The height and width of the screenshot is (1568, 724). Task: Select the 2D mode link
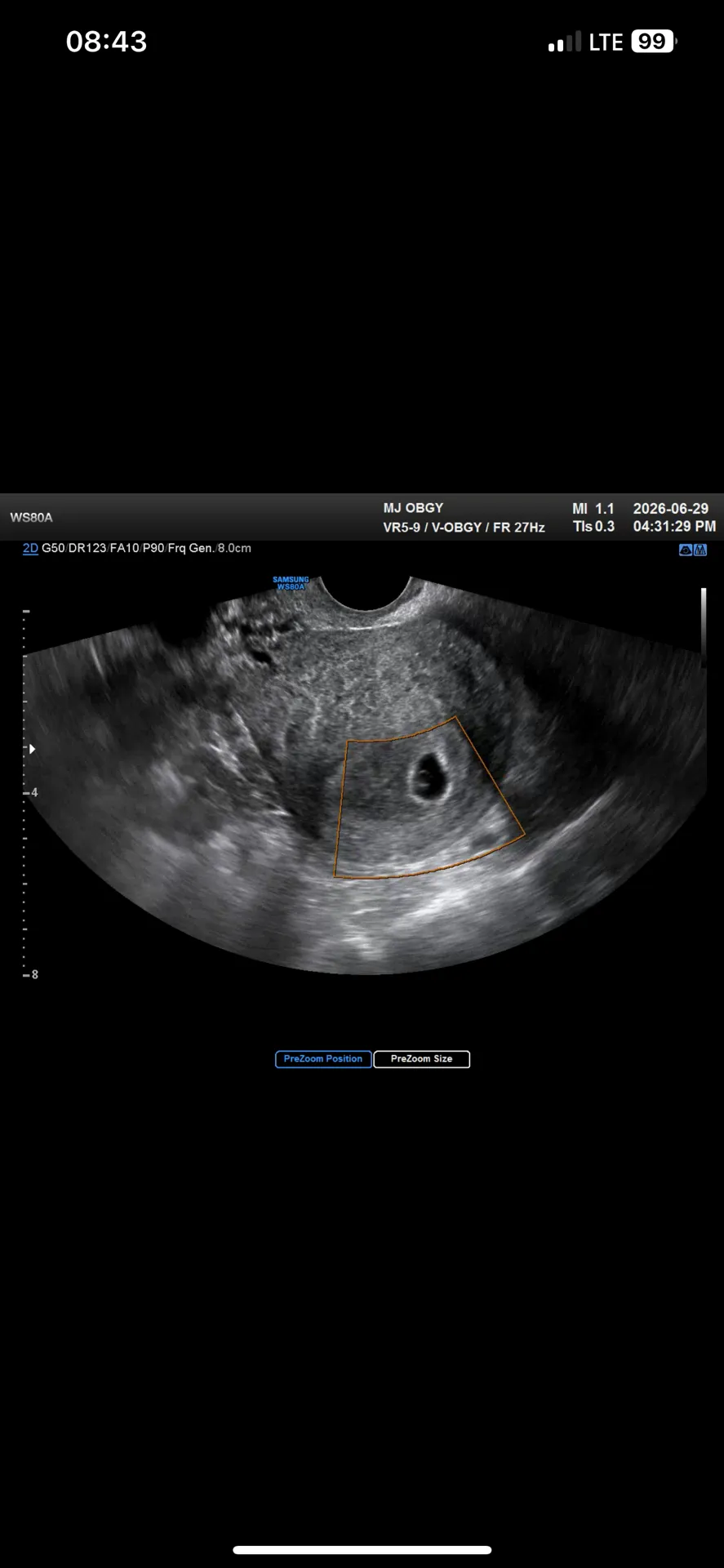coord(30,548)
